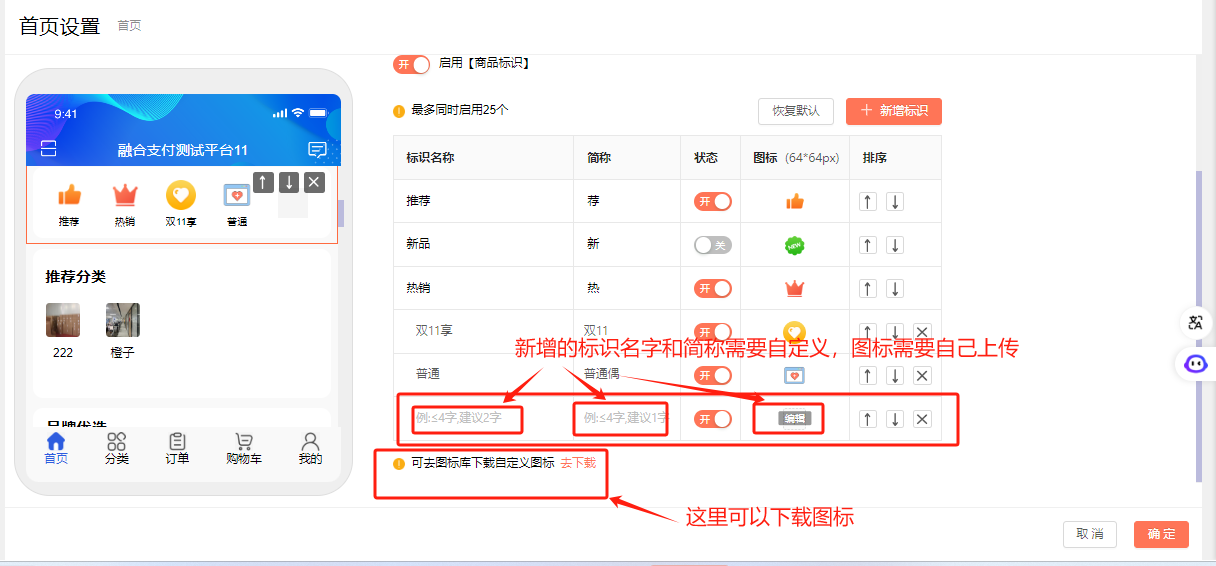Image resolution: width=1216 pixels, height=566 pixels.
Task: Click green NEW badge icon in 新品 row
Action: [795, 245]
